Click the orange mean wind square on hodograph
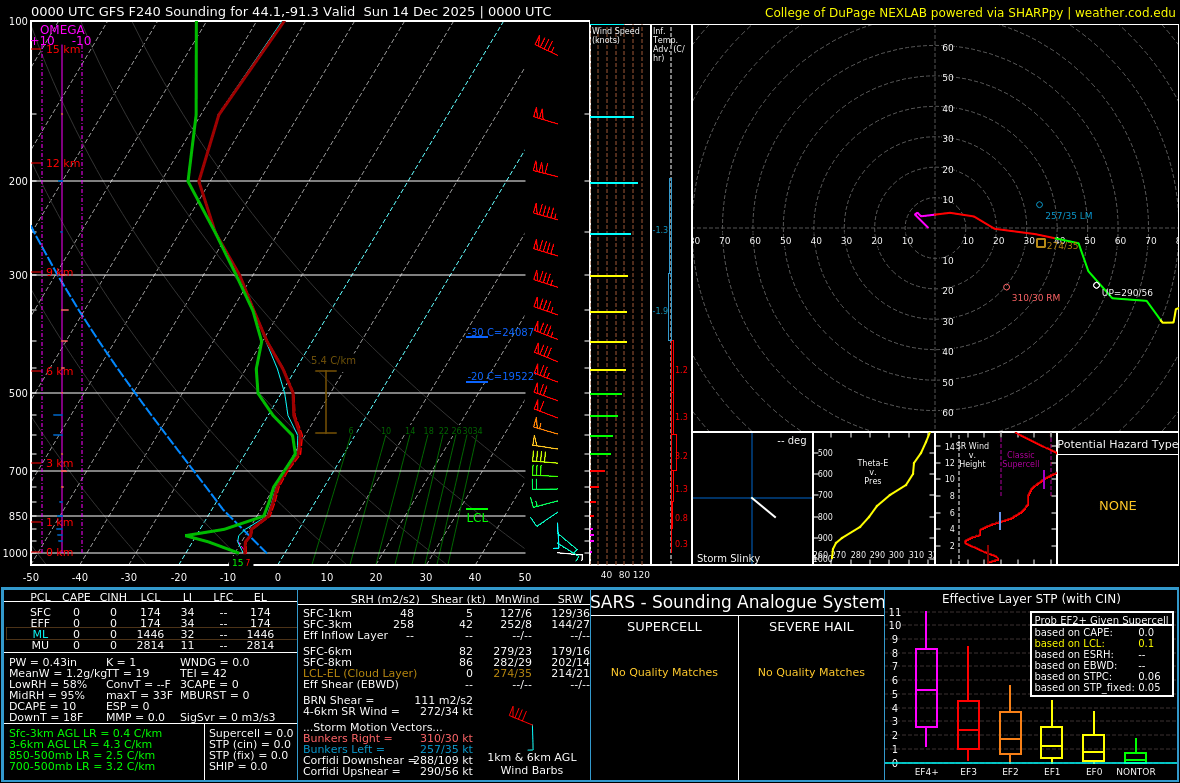 (1041, 243)
